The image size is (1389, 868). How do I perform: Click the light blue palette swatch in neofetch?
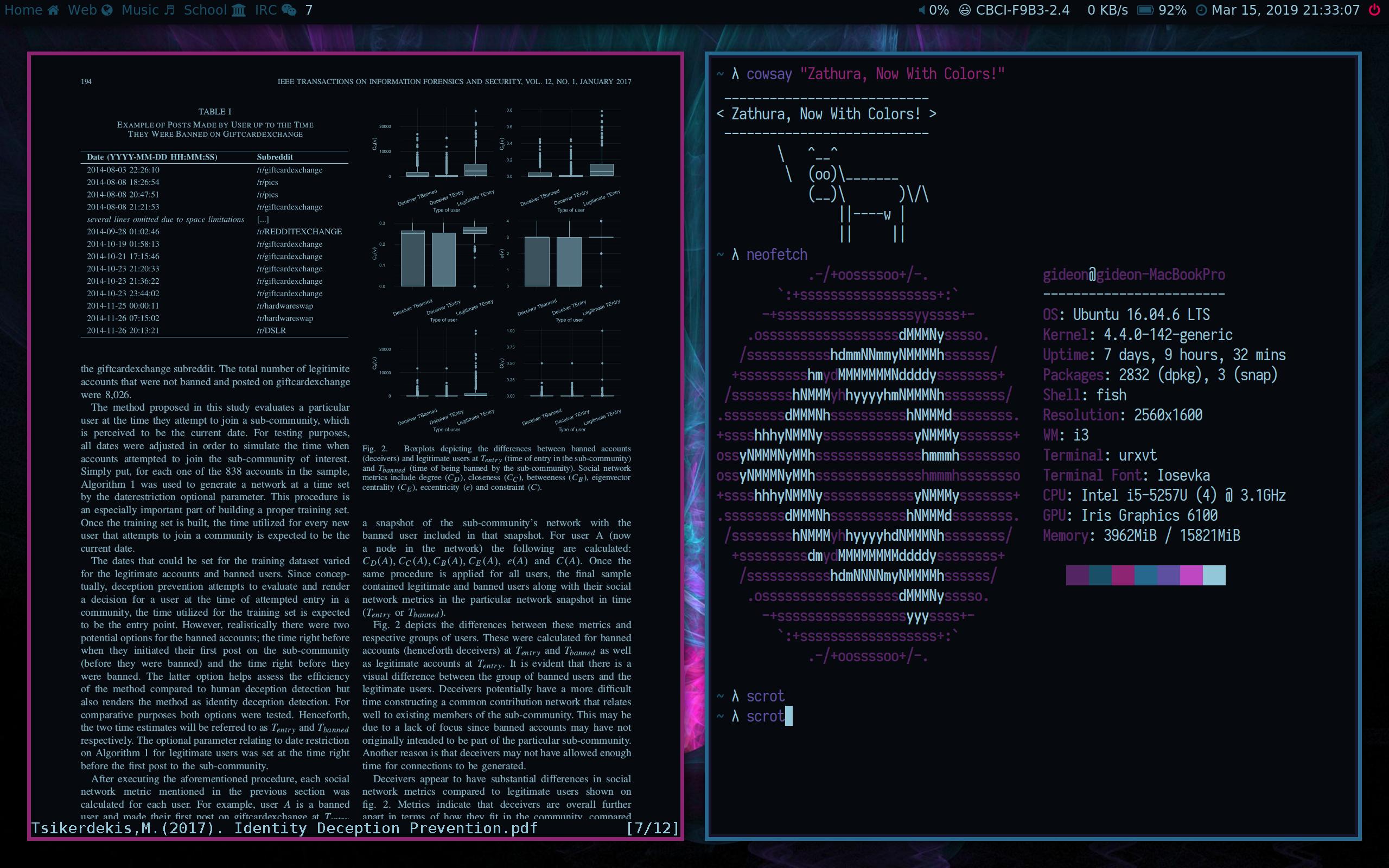tap(1213, 575)
